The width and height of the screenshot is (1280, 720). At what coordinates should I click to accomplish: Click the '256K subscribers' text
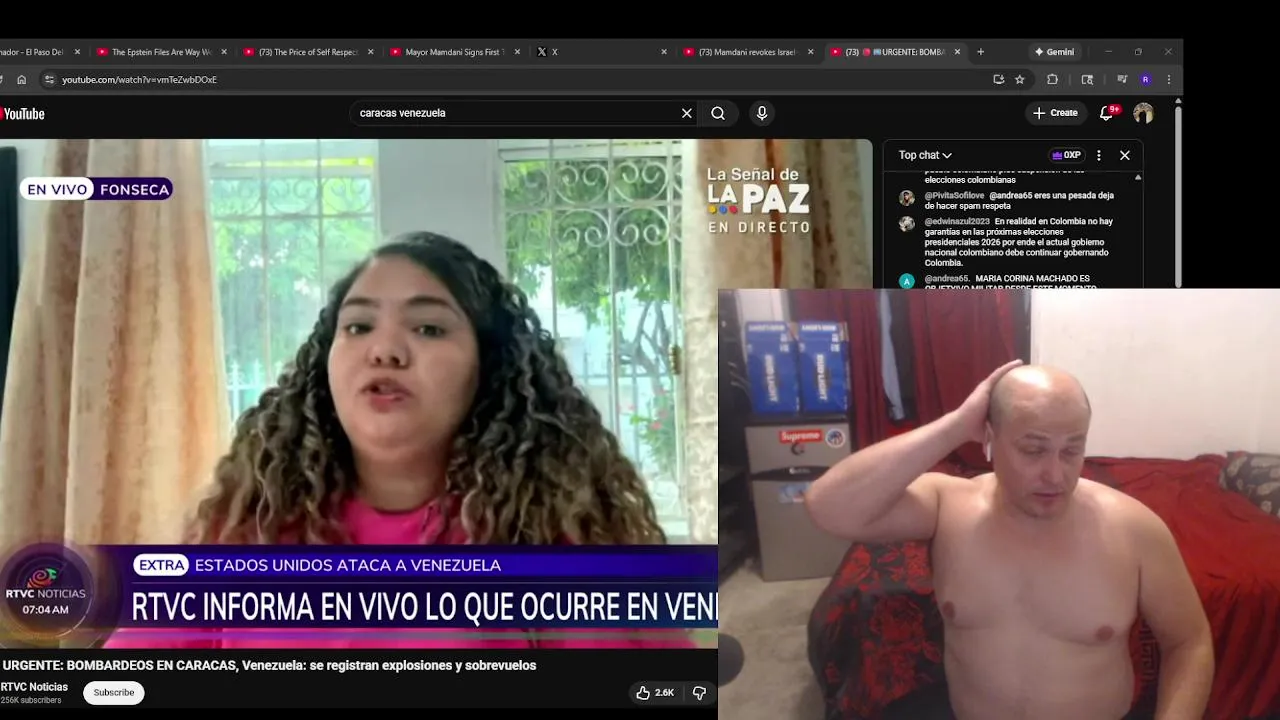(x=31, y=700)
